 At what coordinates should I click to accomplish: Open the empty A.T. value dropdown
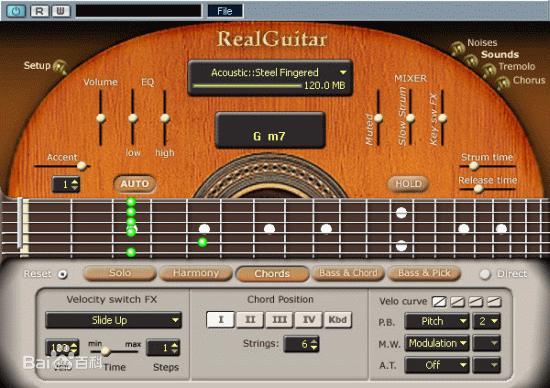(487, 365)
